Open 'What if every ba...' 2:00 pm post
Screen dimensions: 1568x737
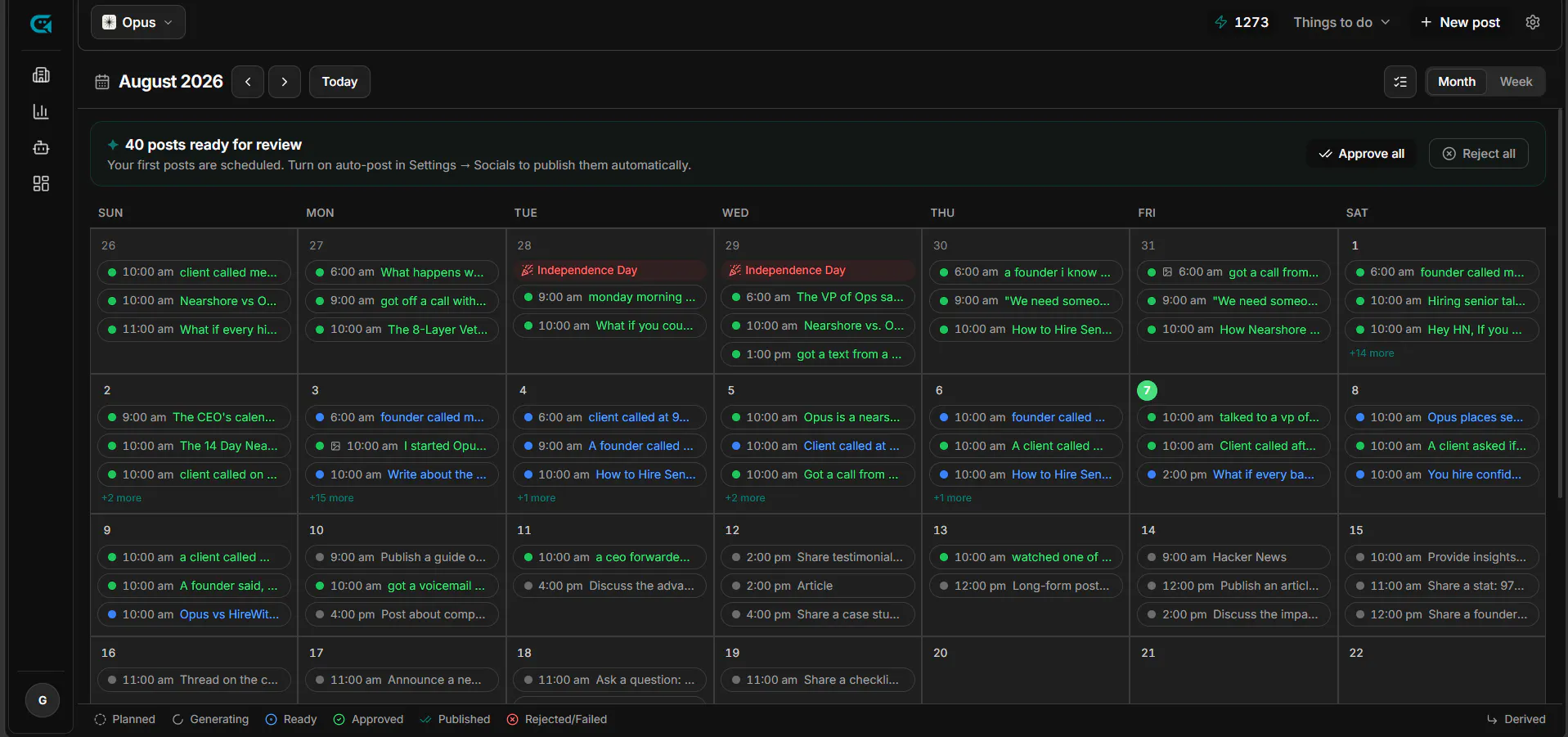(x=1233, y=474)
